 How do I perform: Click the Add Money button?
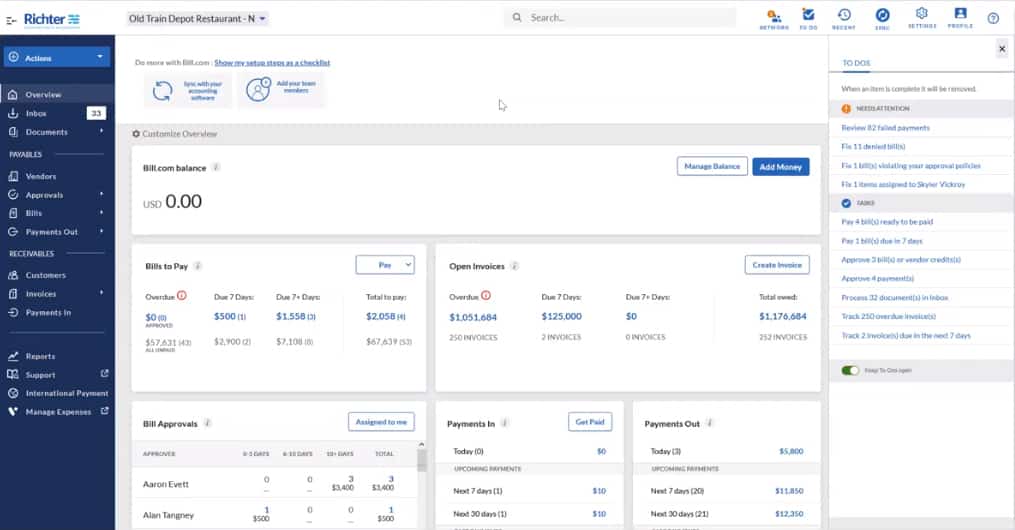pos(781,166)
